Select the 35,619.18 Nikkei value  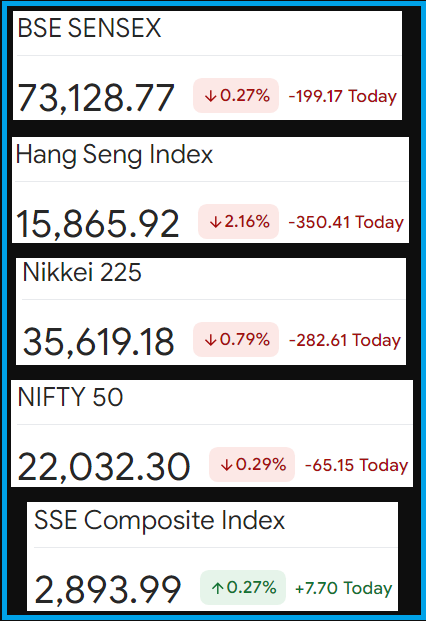coord(99,341)
